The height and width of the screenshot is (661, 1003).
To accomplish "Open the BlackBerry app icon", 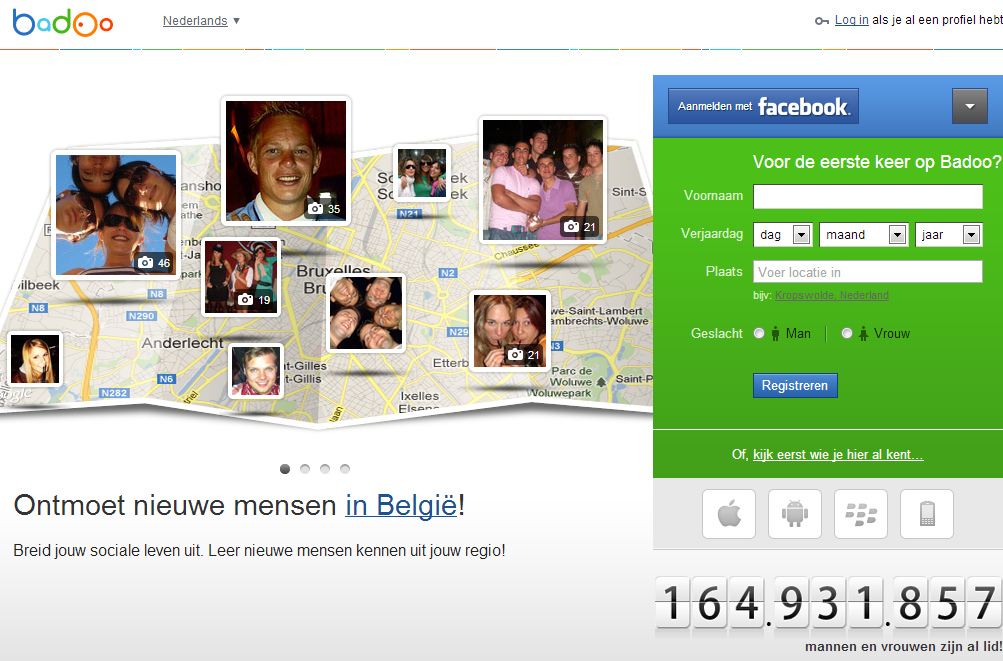I will point(860,514).
